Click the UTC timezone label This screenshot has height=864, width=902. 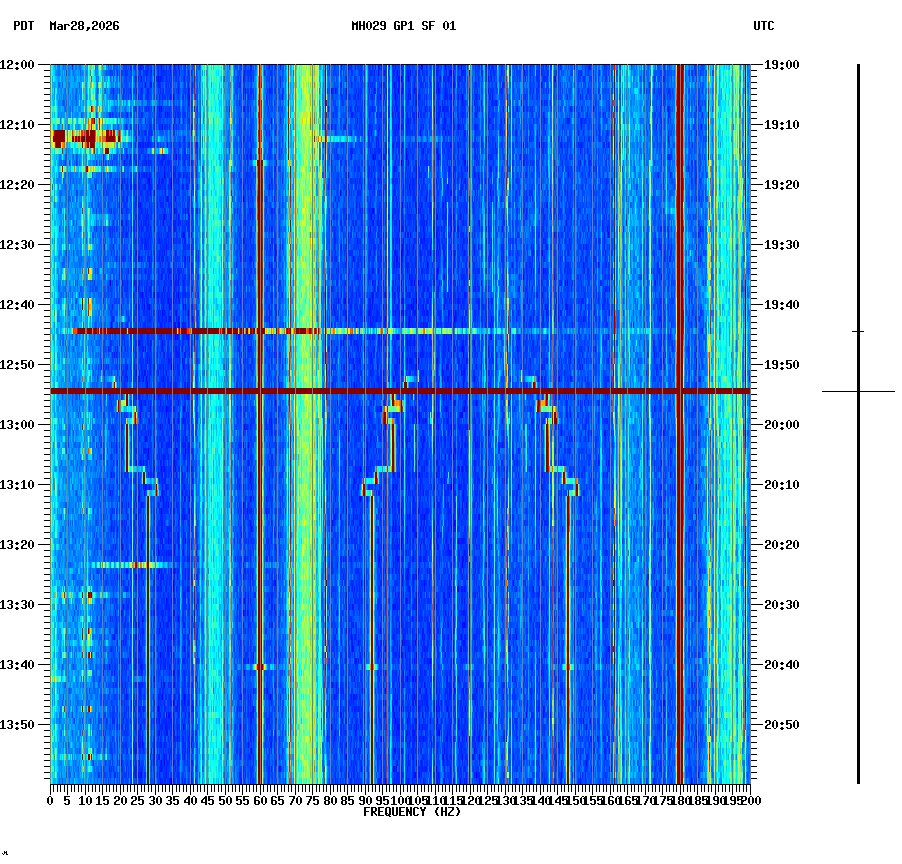click(765, 27)
